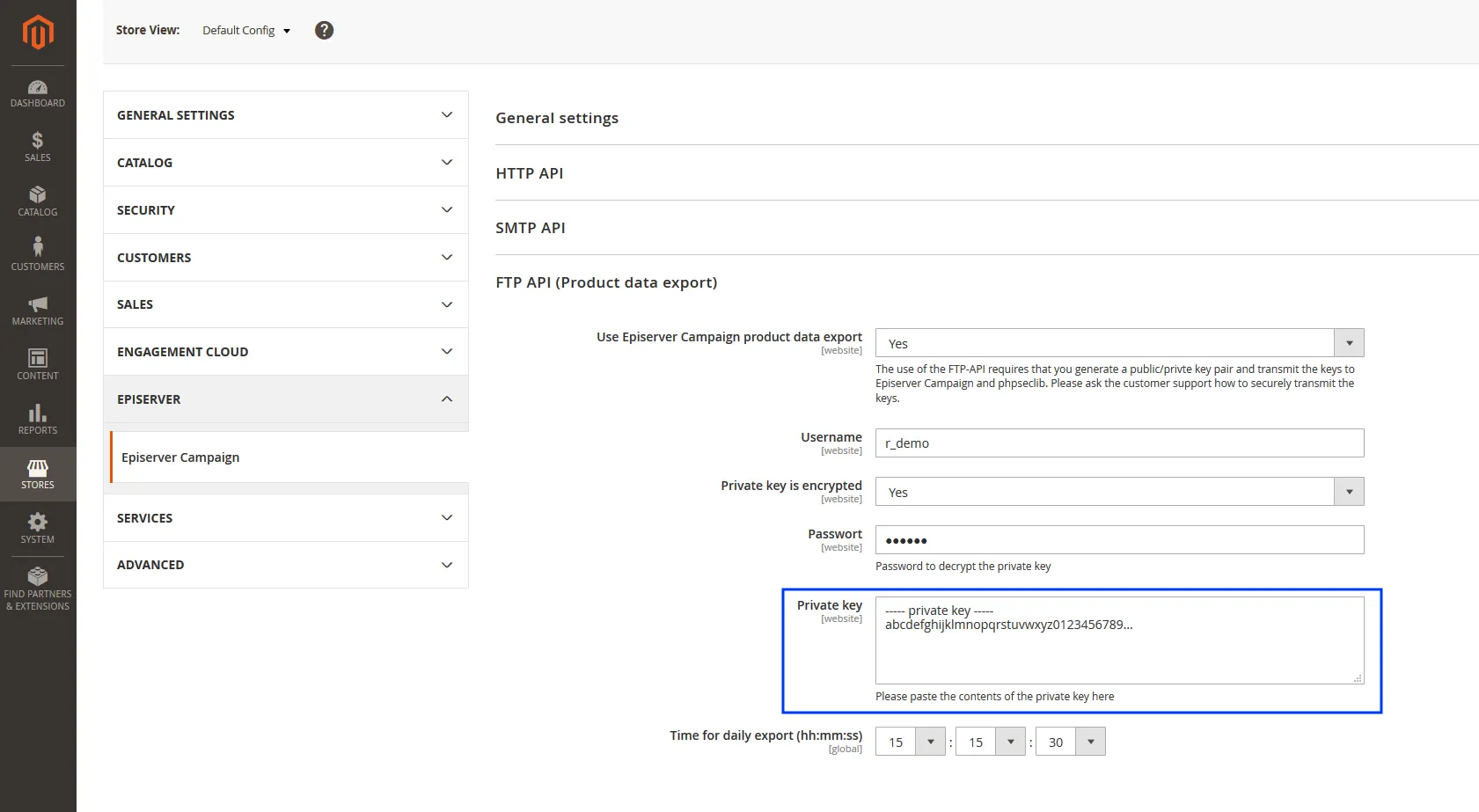Expand the Advanced config section
Image resolution: width=1479 pixels, height=812 pixels.
[286, 565]
